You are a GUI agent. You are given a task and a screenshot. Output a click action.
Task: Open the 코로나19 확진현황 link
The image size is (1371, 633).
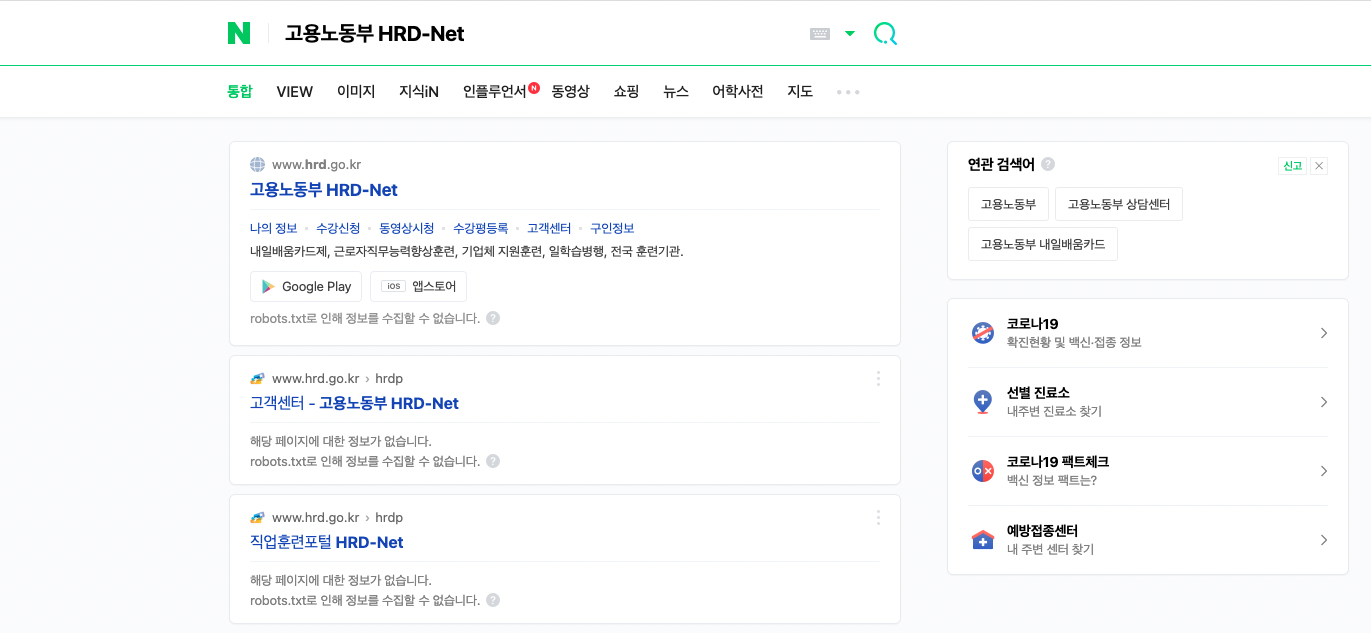click(1074, 333)
